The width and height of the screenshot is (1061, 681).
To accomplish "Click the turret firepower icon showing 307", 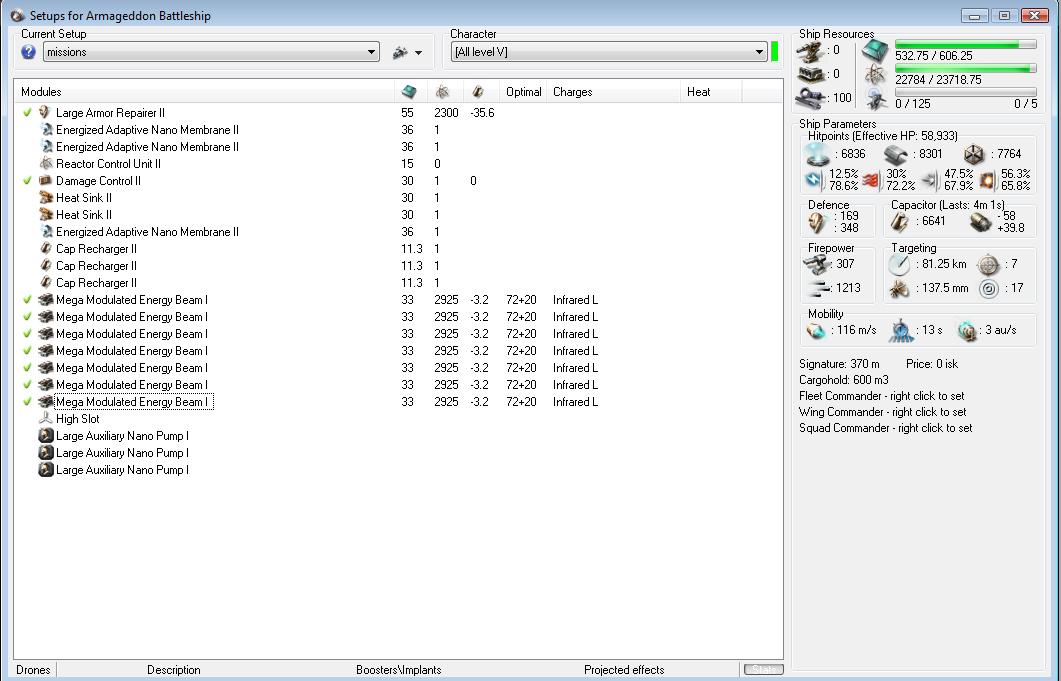I will 818,264.
